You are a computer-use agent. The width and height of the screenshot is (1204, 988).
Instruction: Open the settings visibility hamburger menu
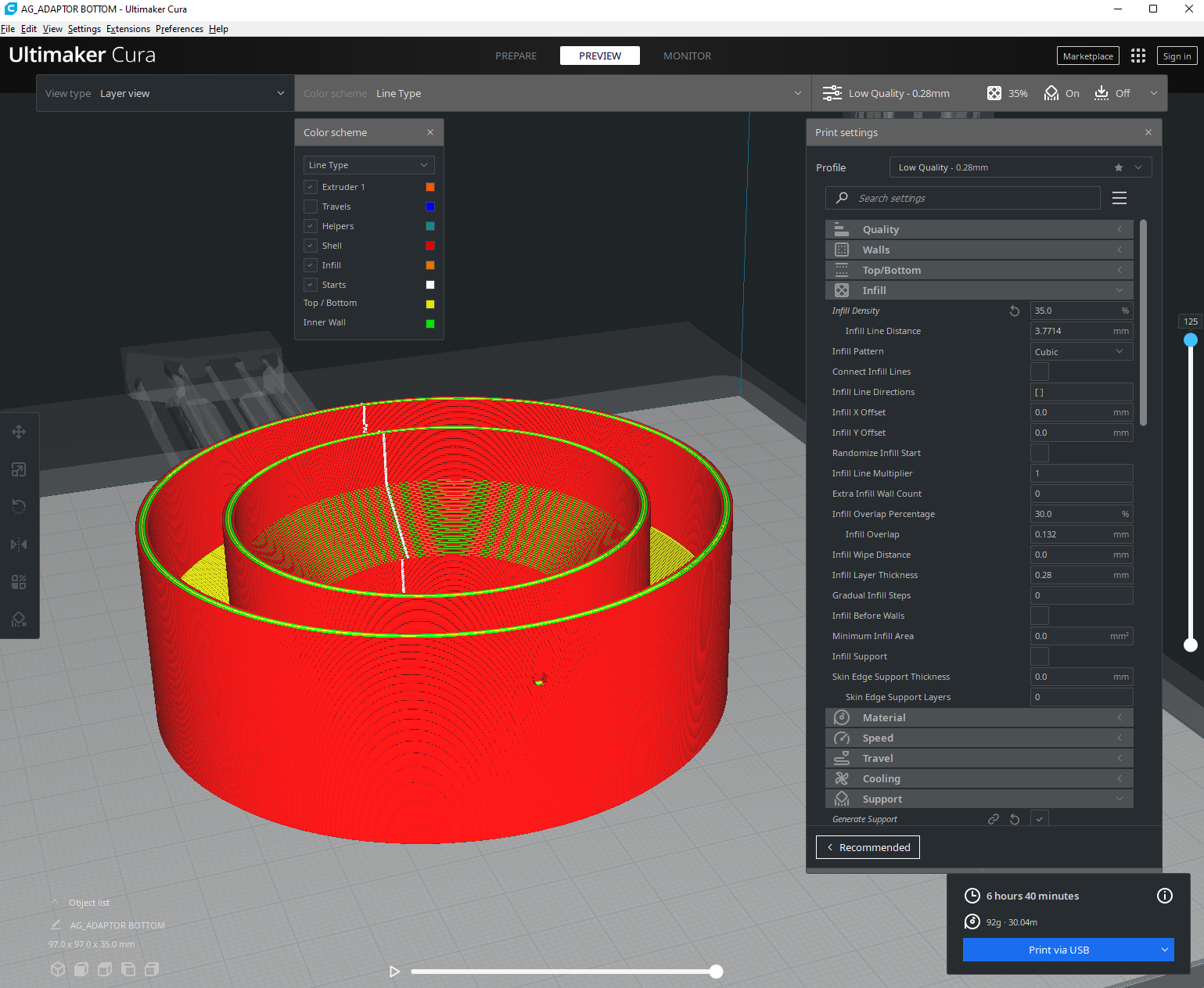1120,198
